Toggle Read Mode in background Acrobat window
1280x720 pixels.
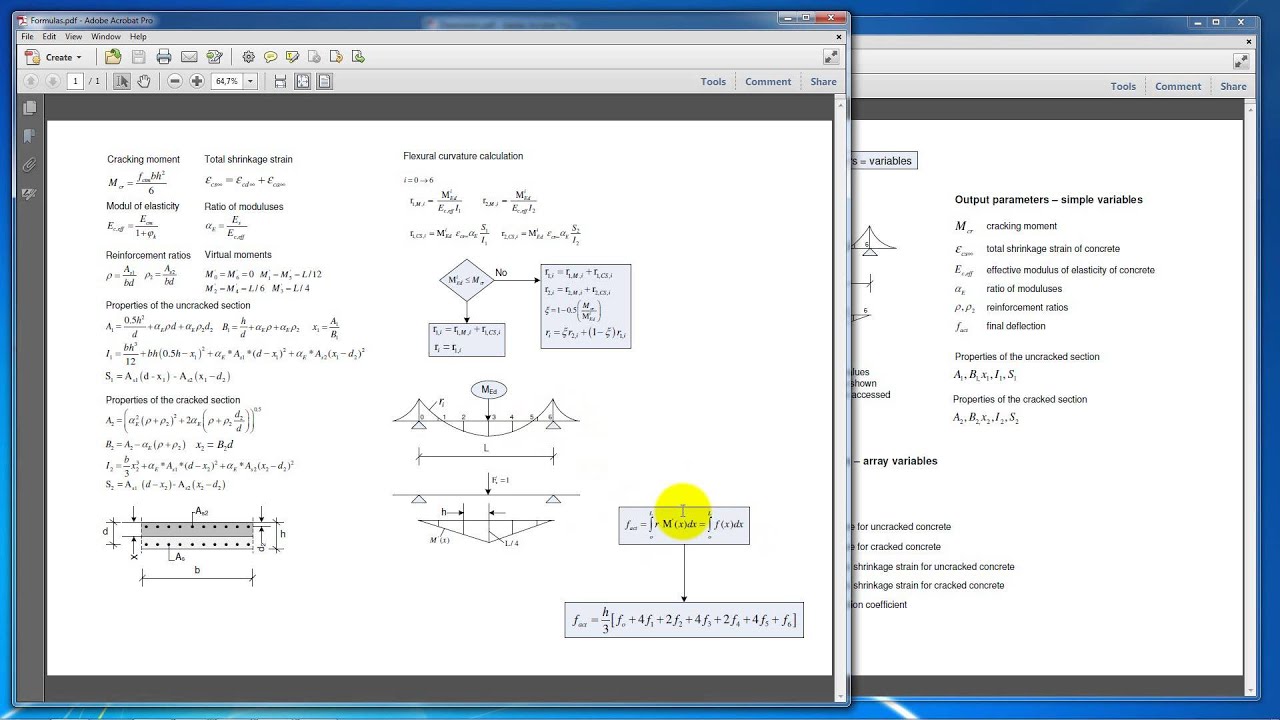tap(1241, 60)
